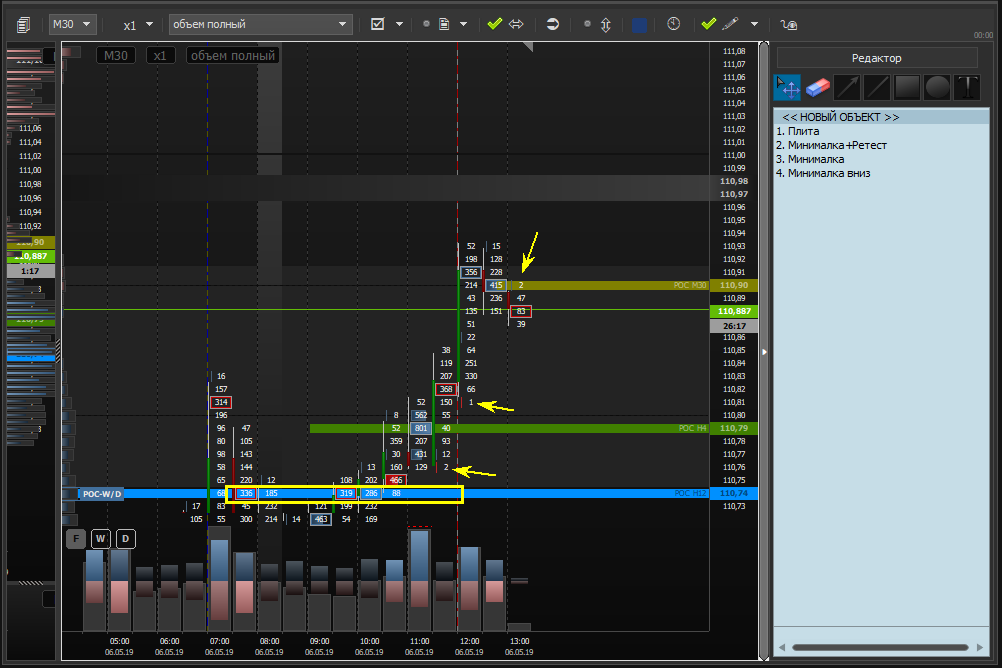Image resolution: width=1002 pixels, height=668 pixels.
Task: Click the gray corner triangle marker atop chart
Action: 528,47
